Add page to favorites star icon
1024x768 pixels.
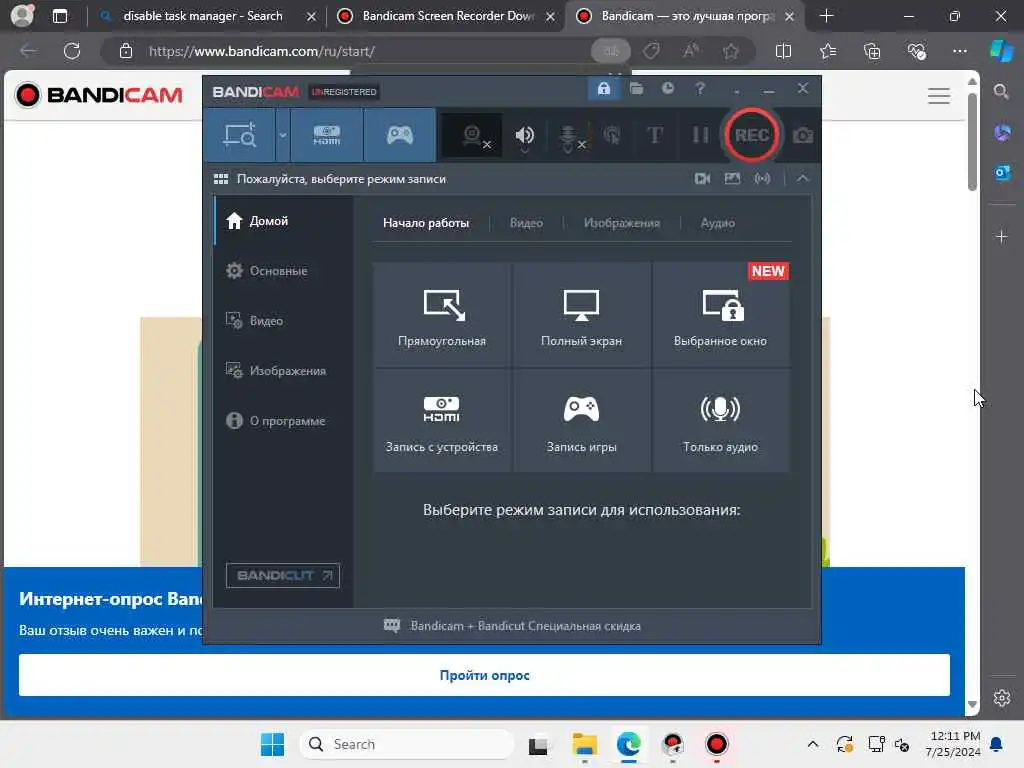click(x=731, y=51)
